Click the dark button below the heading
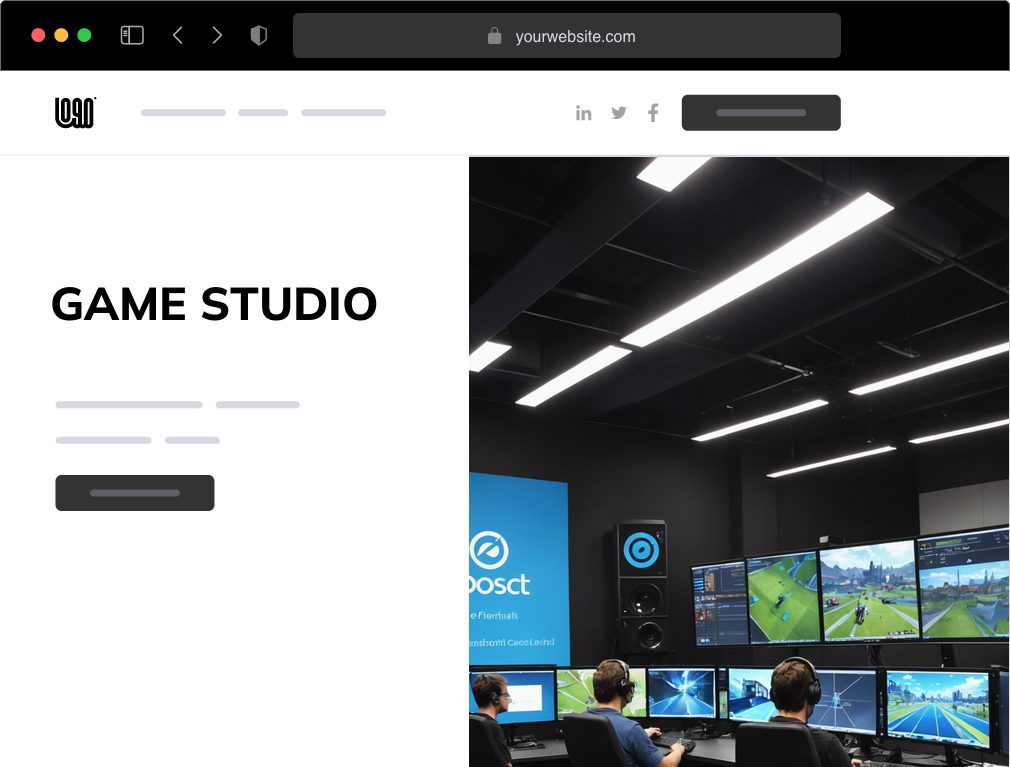Viewport: 1010px width, 767px height. pos(134,492)
